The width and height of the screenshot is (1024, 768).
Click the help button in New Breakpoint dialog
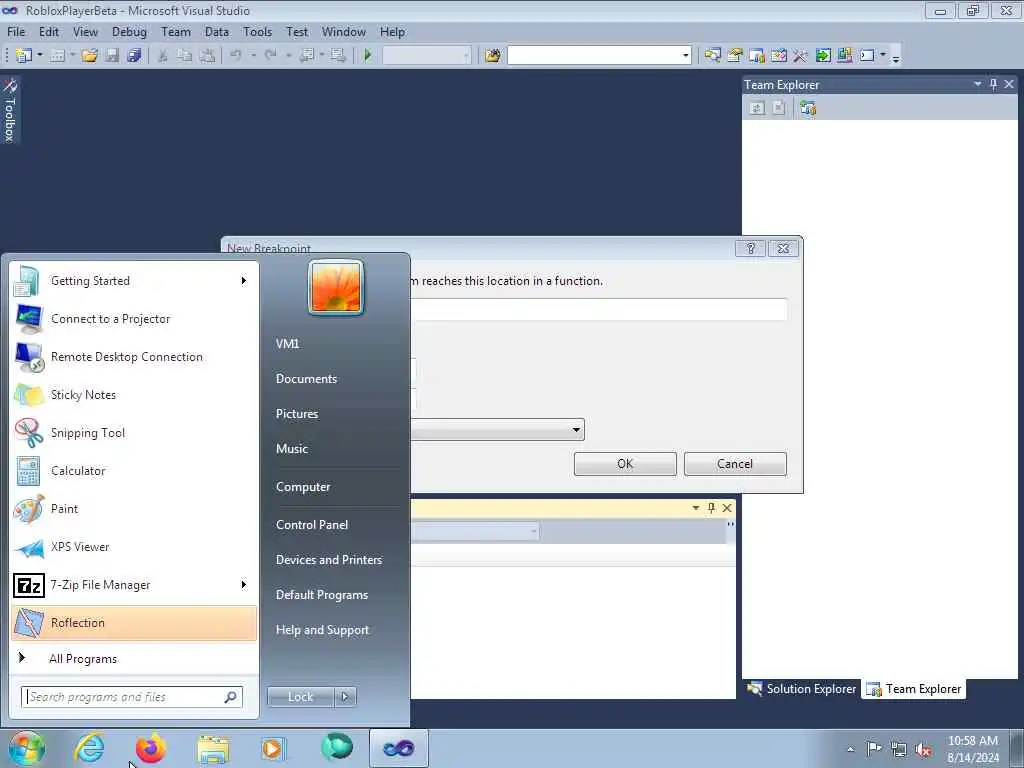coord(750,249)
